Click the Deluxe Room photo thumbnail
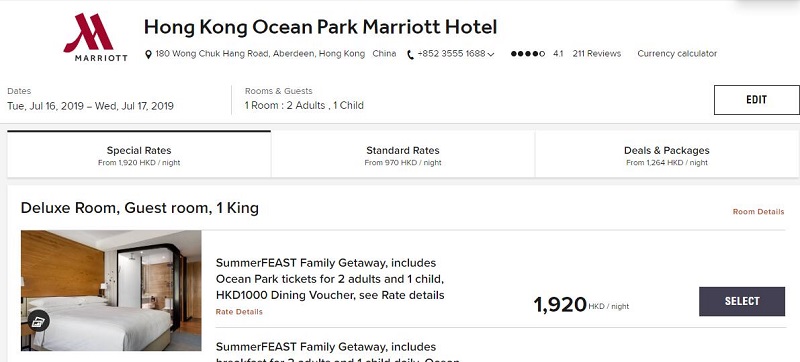The image size is (800, 362). click(111, 291)
